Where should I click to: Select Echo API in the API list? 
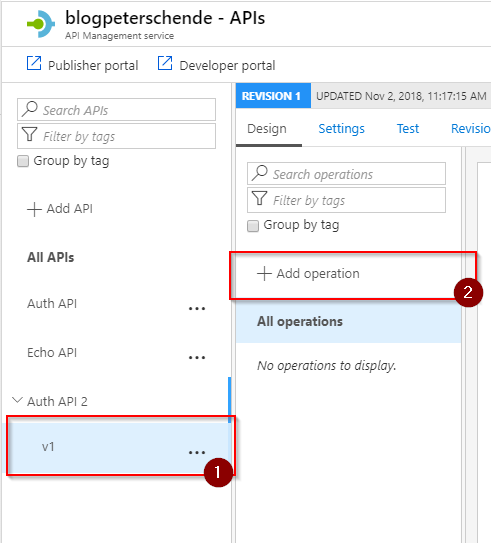point(52,353)
